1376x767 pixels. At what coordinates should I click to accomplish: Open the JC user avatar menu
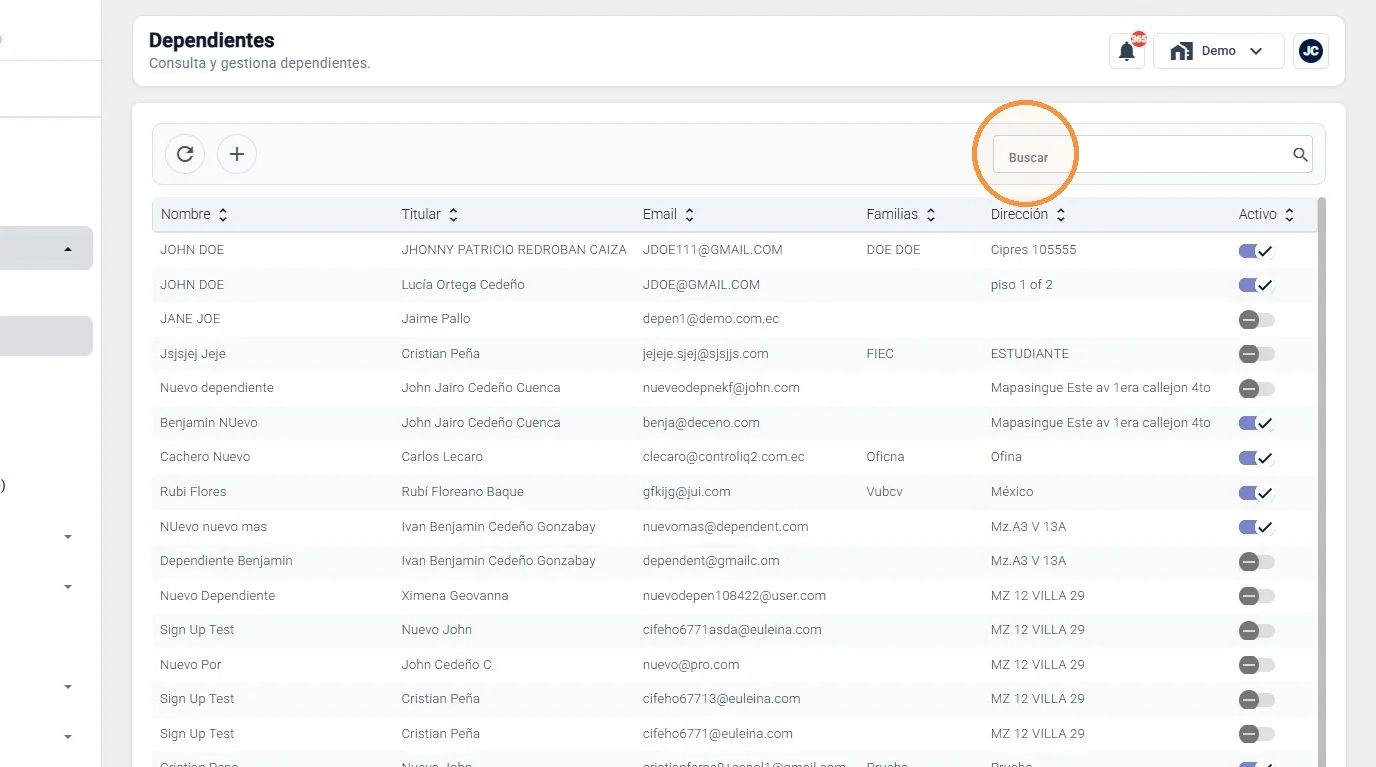[x=1311, y=51]
